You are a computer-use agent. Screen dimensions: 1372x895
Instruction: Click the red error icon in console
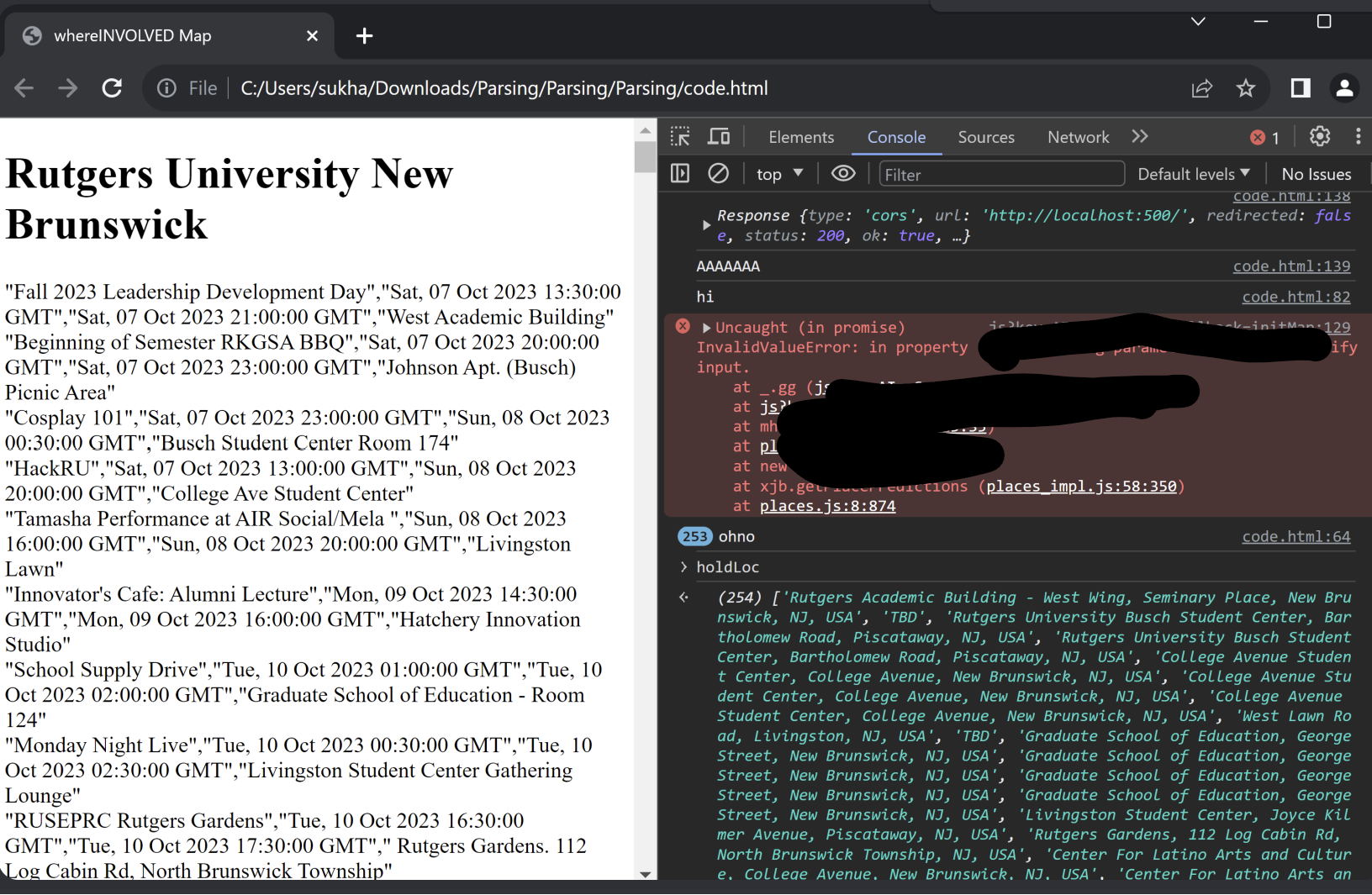(683, 327)
